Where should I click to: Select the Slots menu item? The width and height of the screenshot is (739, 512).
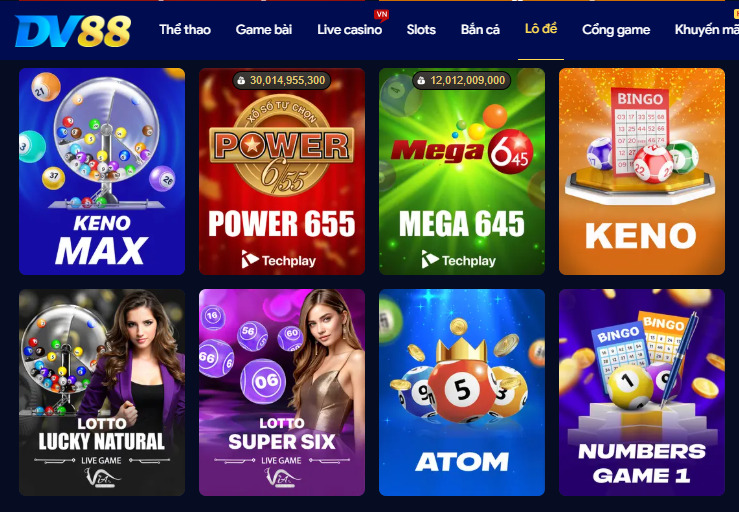click(421, 30)
